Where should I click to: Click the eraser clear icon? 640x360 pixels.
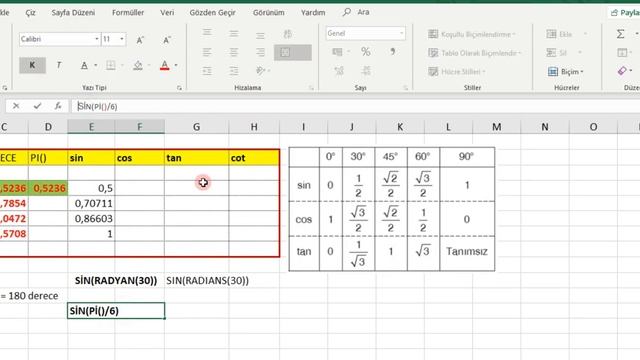(x=622, y=71)
